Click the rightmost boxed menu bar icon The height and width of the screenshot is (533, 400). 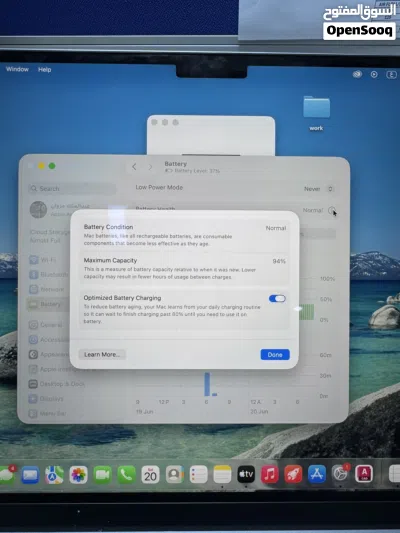[391, 74]
